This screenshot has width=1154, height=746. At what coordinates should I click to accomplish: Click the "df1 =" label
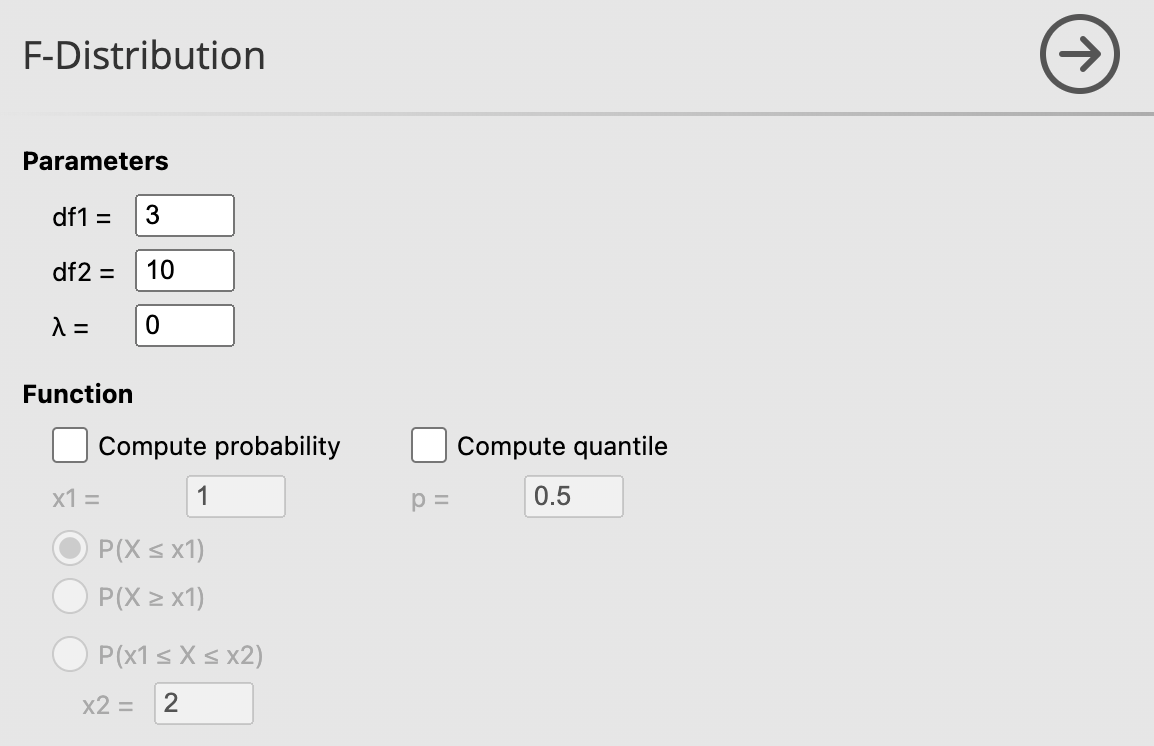click(81, 216)
